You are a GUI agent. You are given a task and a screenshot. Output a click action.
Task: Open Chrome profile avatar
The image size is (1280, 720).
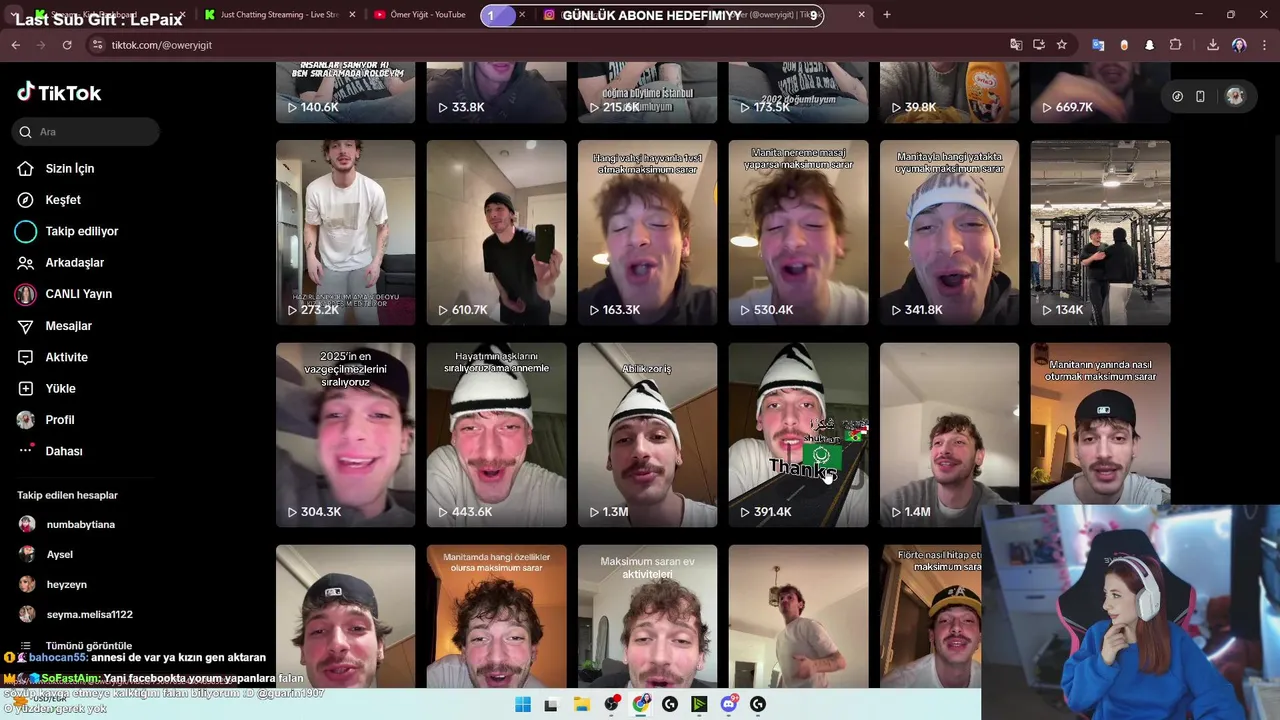[1239, 45]
